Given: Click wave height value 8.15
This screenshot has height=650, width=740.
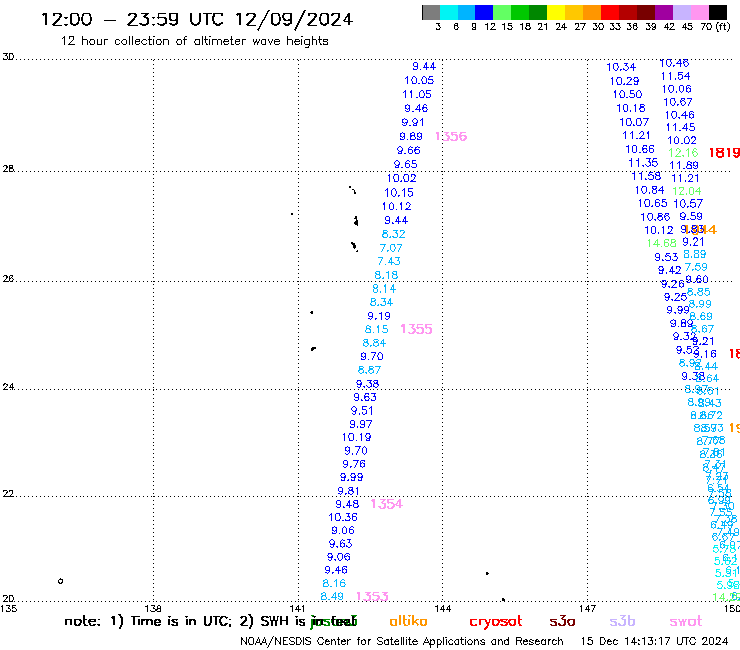Looking at the screenshot, I should [377, 329].
